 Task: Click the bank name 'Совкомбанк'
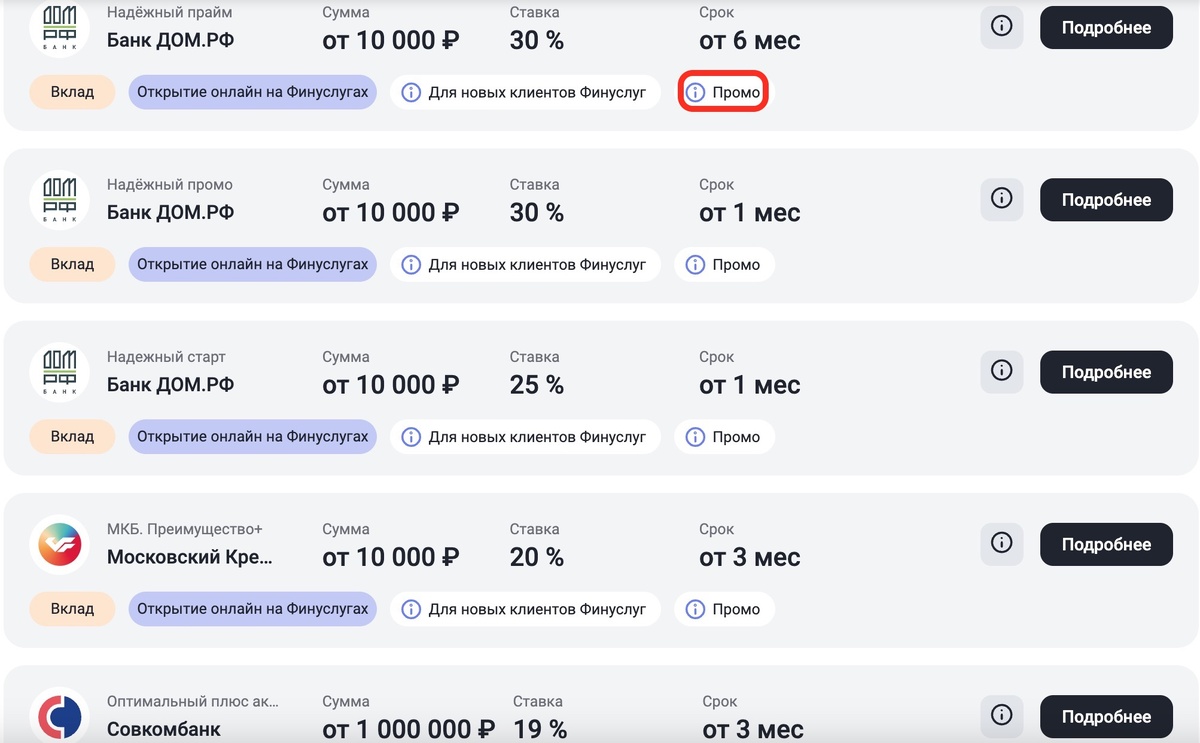coord(164,729)
